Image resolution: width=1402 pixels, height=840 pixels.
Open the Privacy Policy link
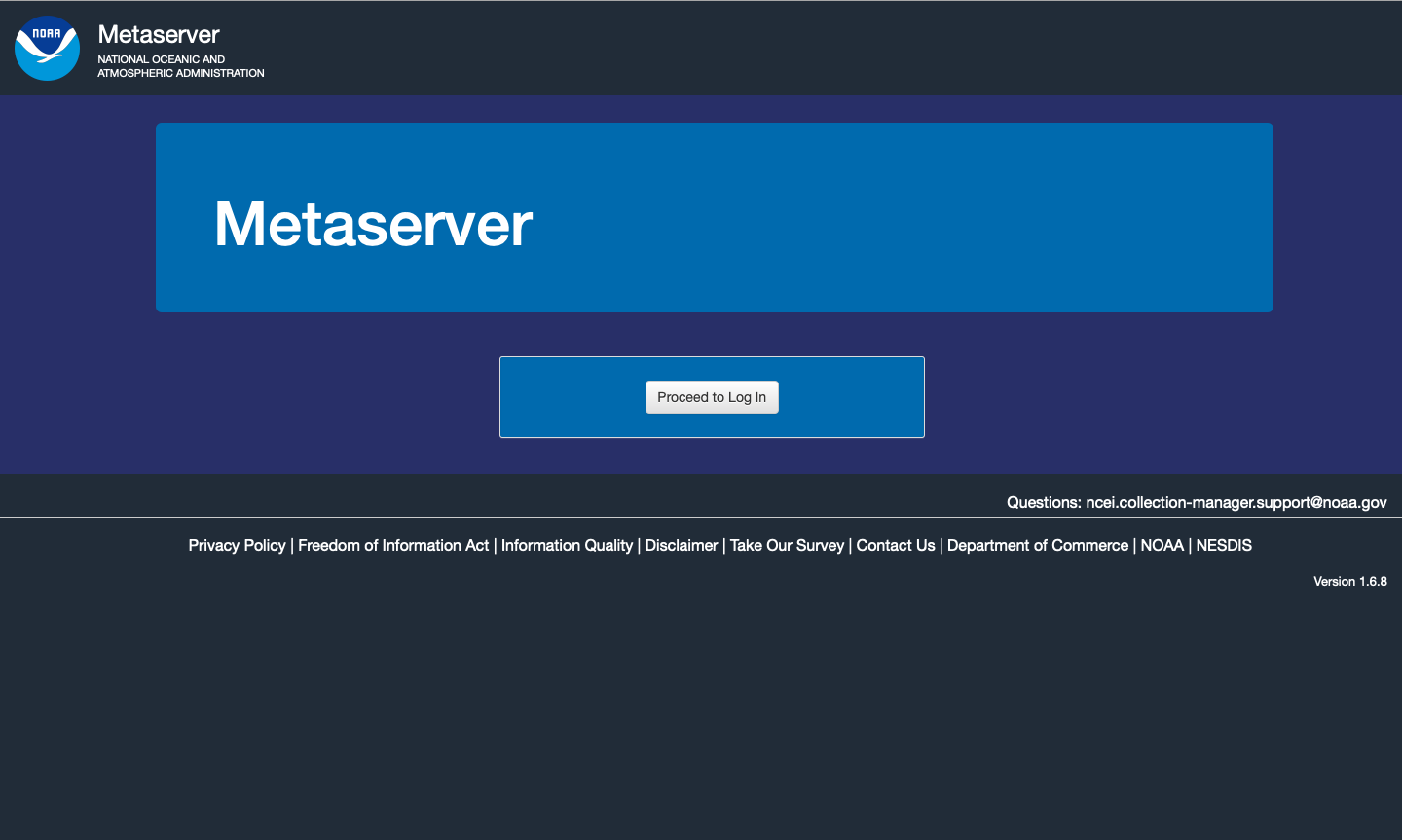(x=237, y=545)
